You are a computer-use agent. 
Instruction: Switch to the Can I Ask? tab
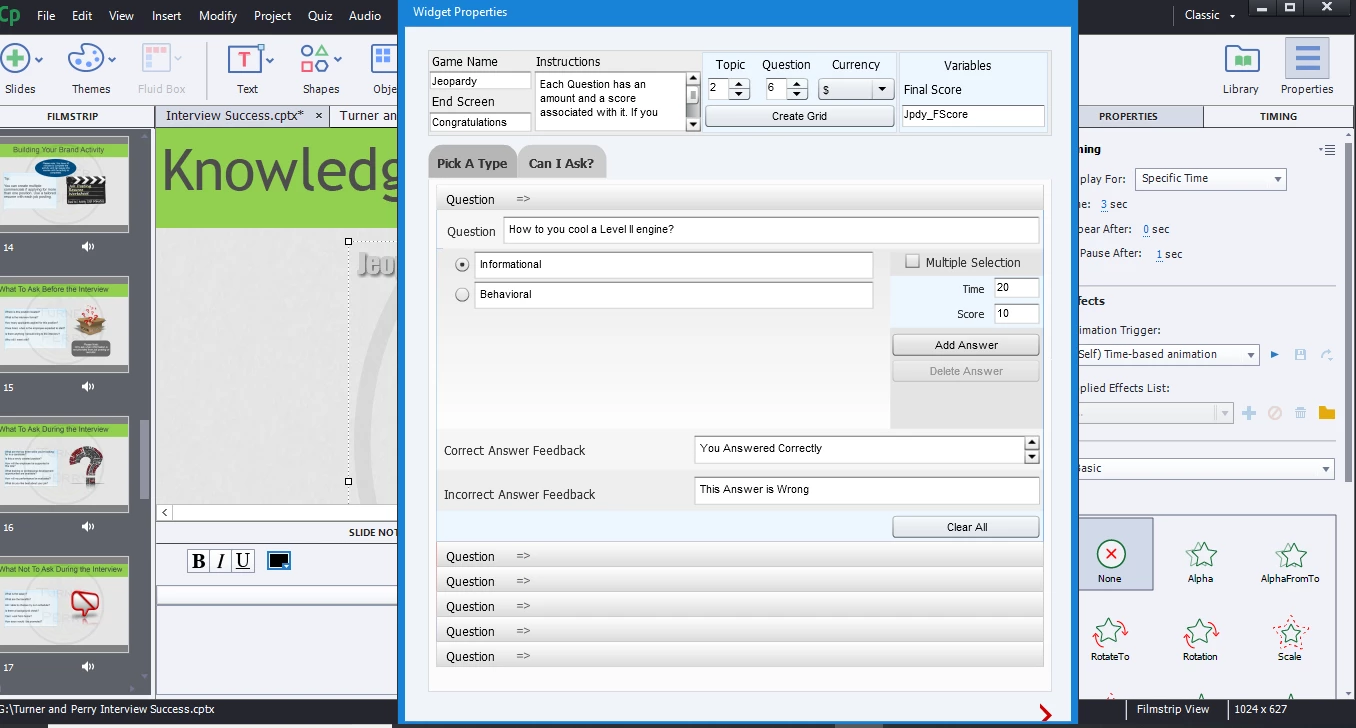point(562,163)
